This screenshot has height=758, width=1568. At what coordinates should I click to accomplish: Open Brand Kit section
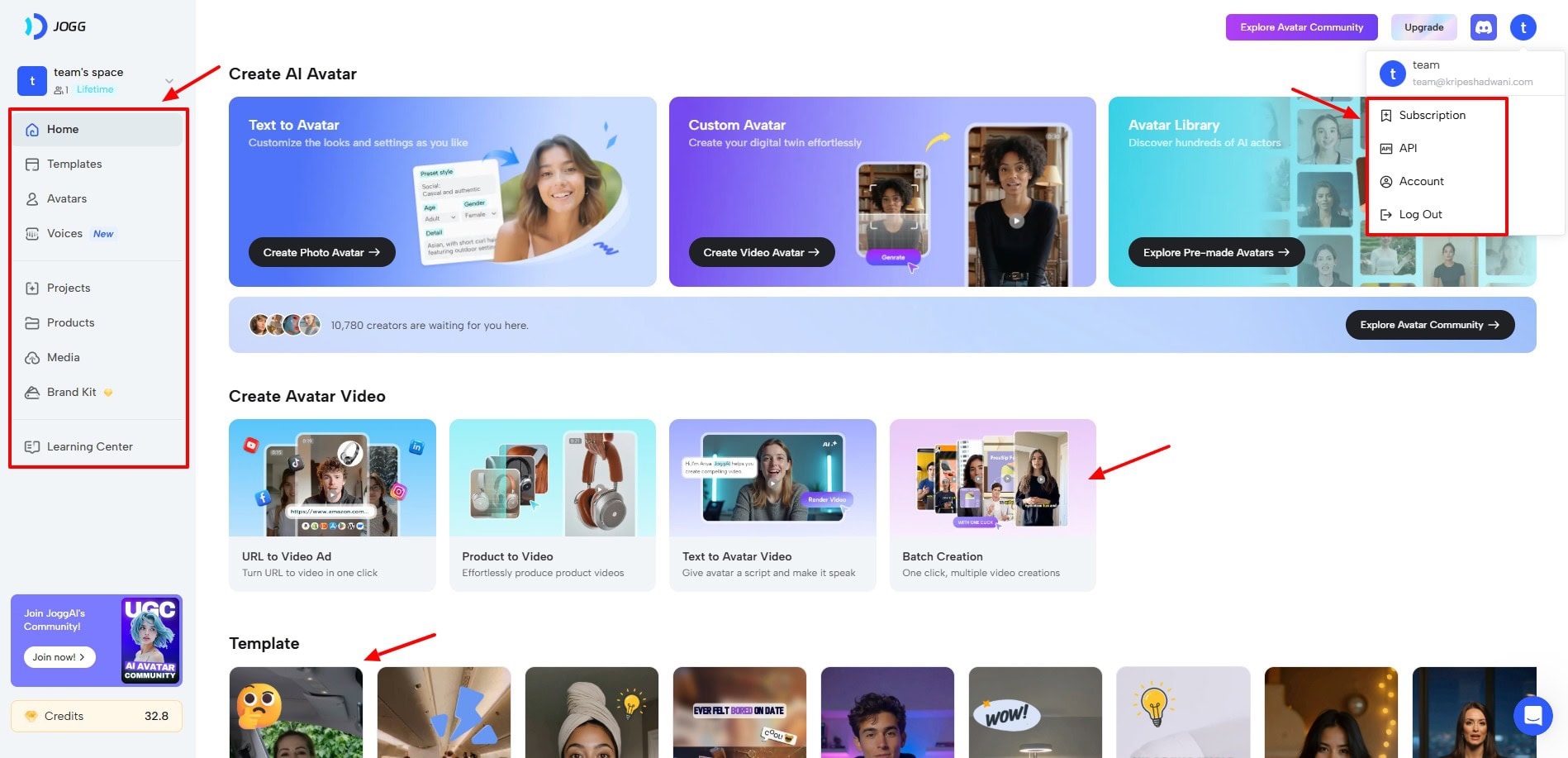(98, 393)
